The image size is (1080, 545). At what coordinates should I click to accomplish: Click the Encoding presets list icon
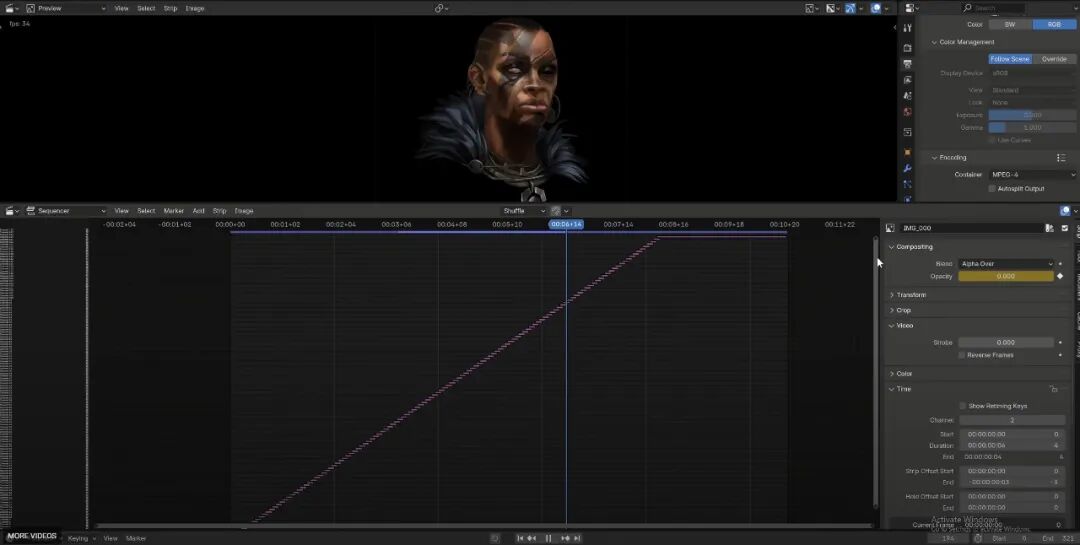point(1061,158)
